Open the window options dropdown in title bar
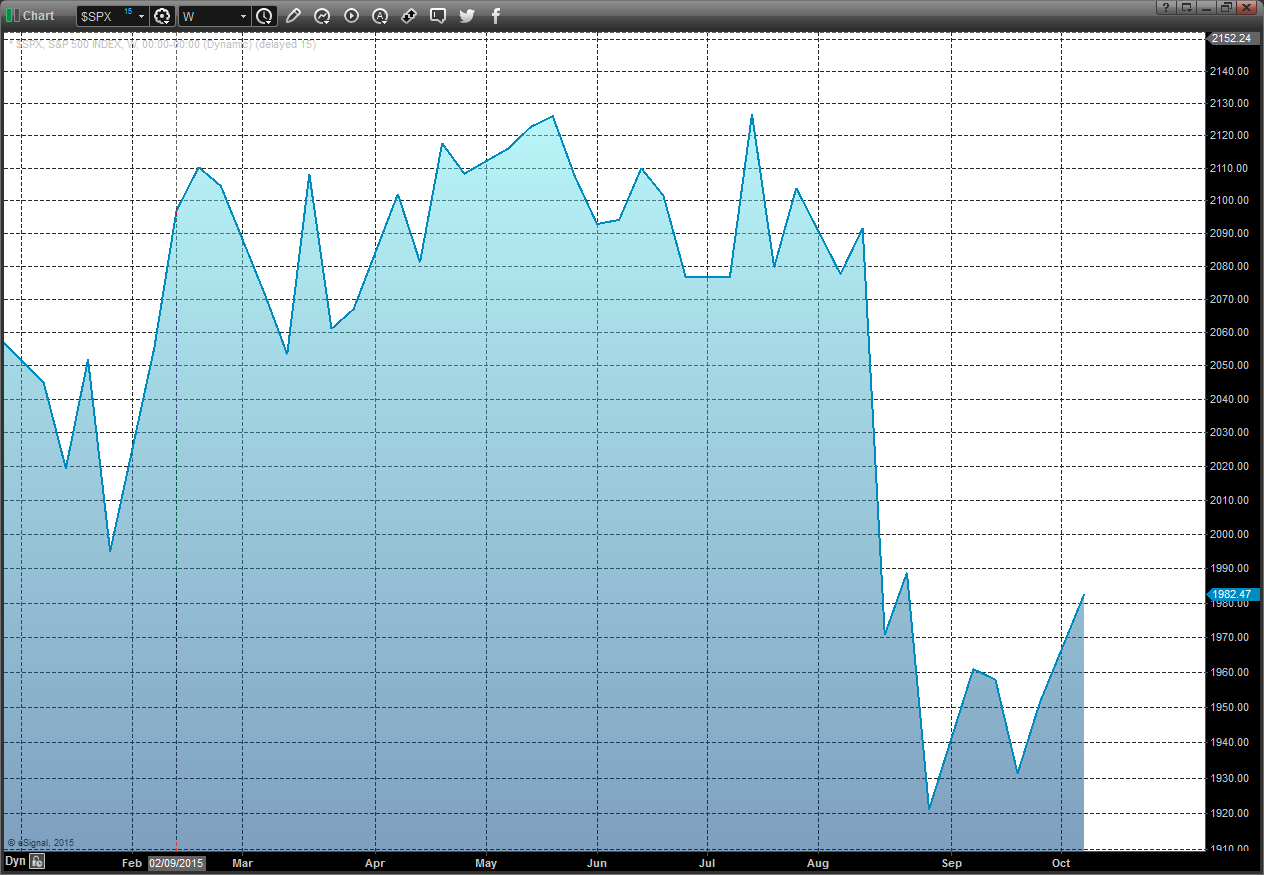Viewport: 1264px width, 875px height. 1186,8
